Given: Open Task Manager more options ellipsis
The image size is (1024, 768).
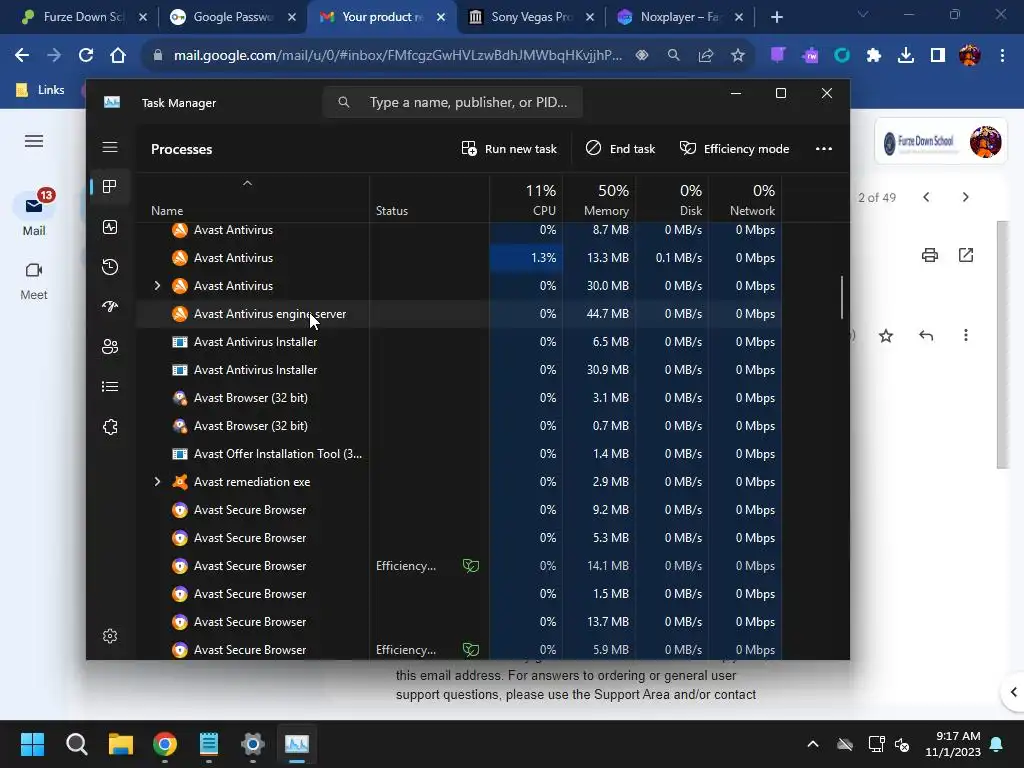Looking at the screenshot, I should (824, 149).
